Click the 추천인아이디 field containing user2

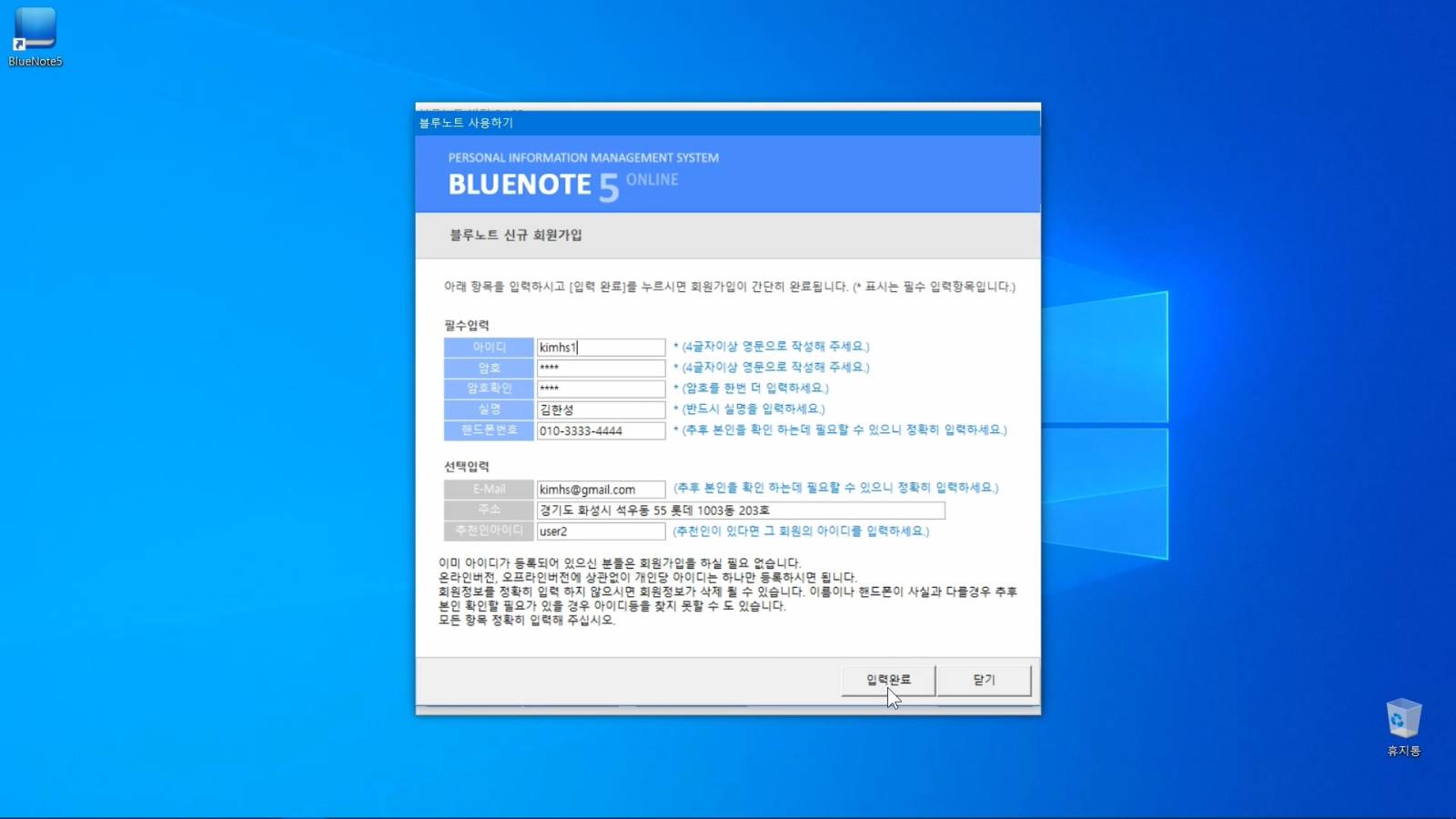coord(601,531)
